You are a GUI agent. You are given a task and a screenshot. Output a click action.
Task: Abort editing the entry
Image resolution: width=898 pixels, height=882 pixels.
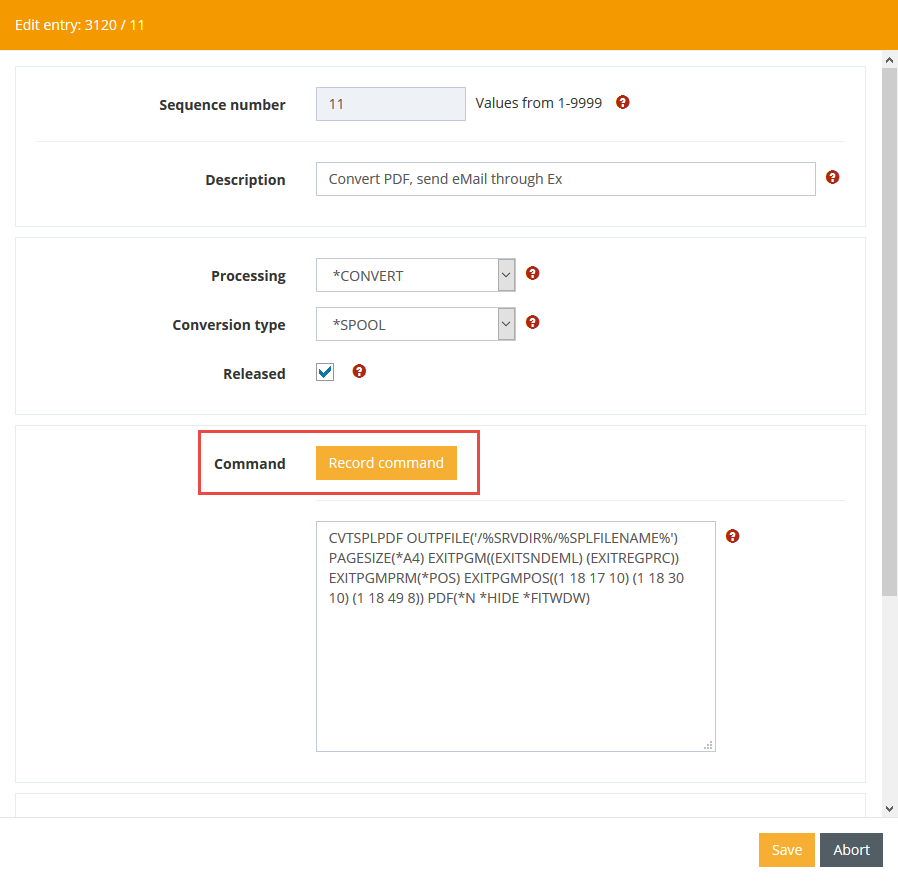[x=851, y=850]
